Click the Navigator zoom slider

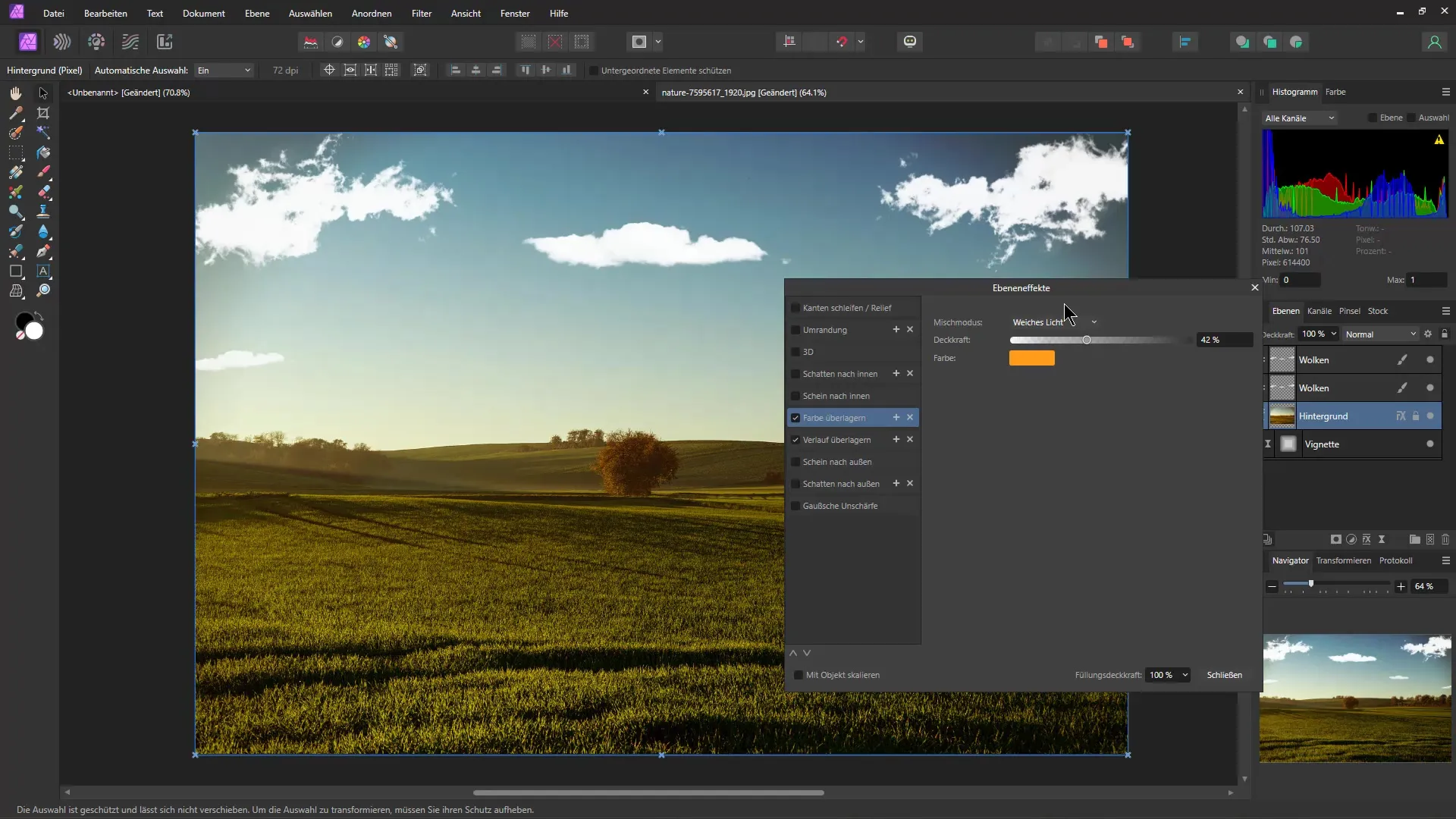1336,584
